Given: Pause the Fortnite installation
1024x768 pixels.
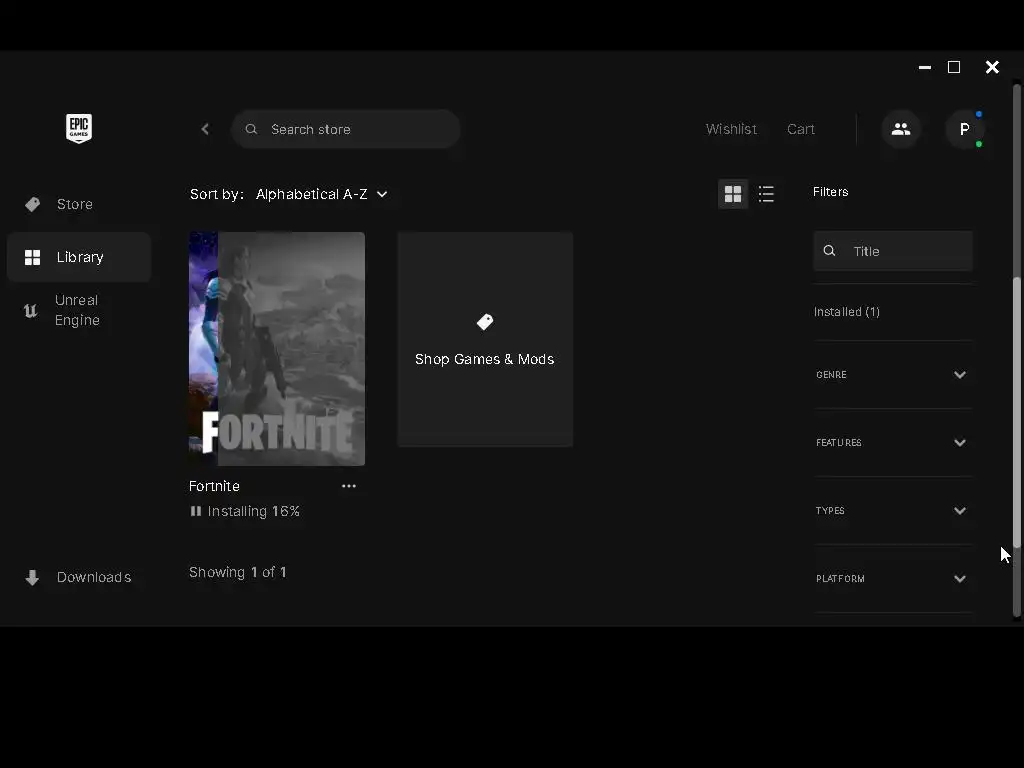Looking at the screenshot, I should pos(195,511).
